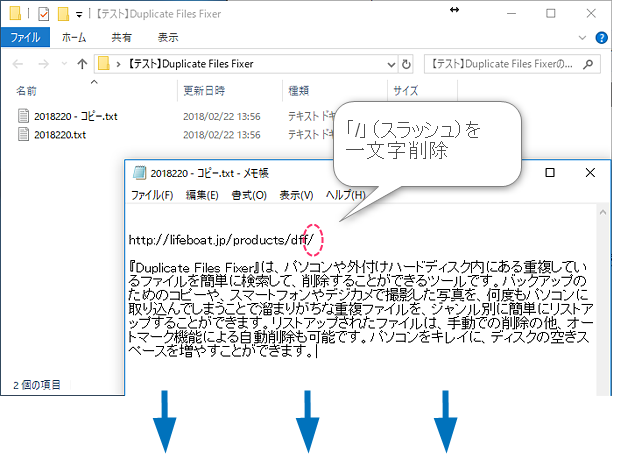Click the Explorer help question mark icon
The image size is (617, 458).
(601, 38)
